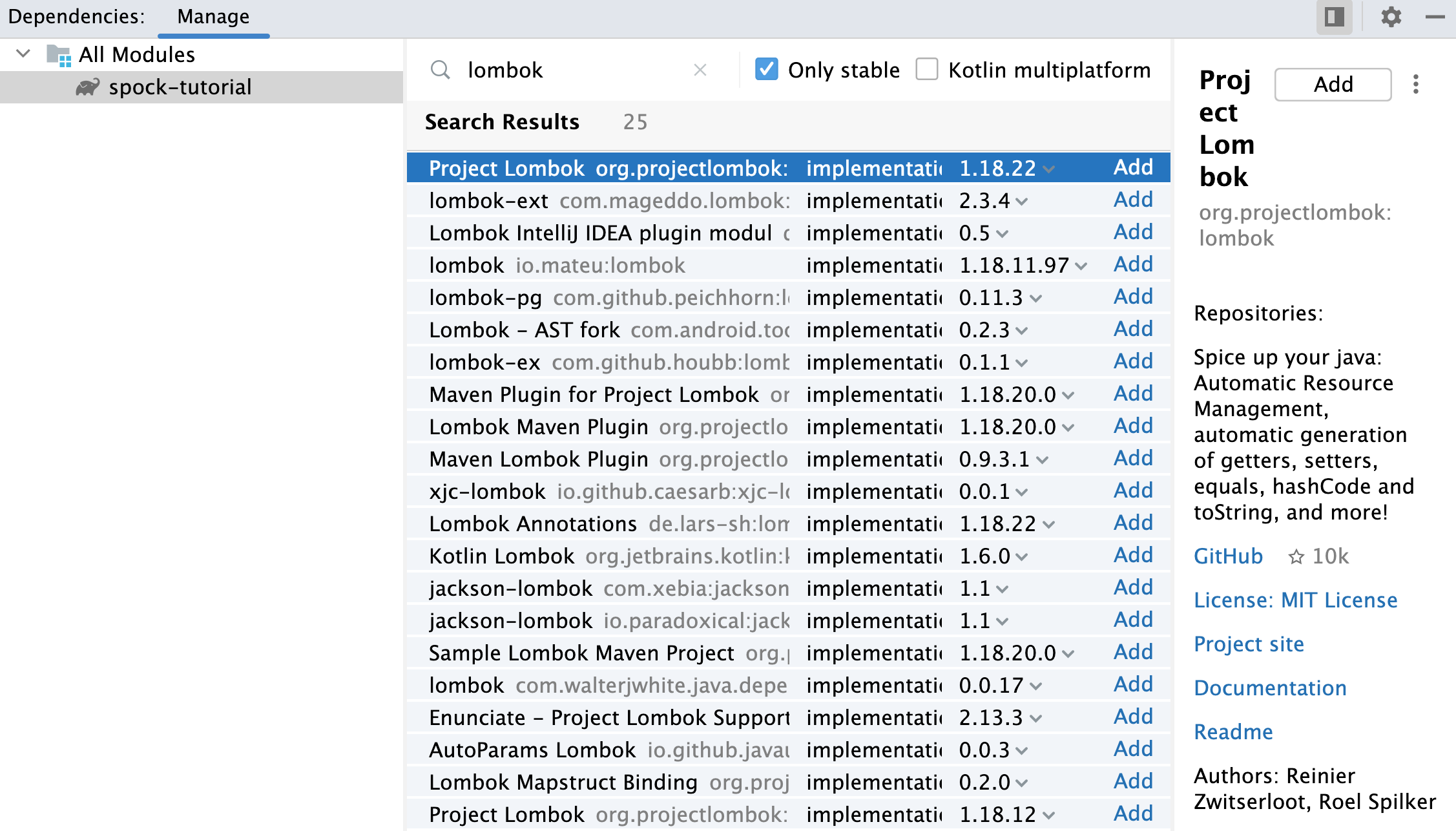The width and height of the screenshot is (1456, 831).
Task: Open the settings gear menu
Action: click(1391, 17)
